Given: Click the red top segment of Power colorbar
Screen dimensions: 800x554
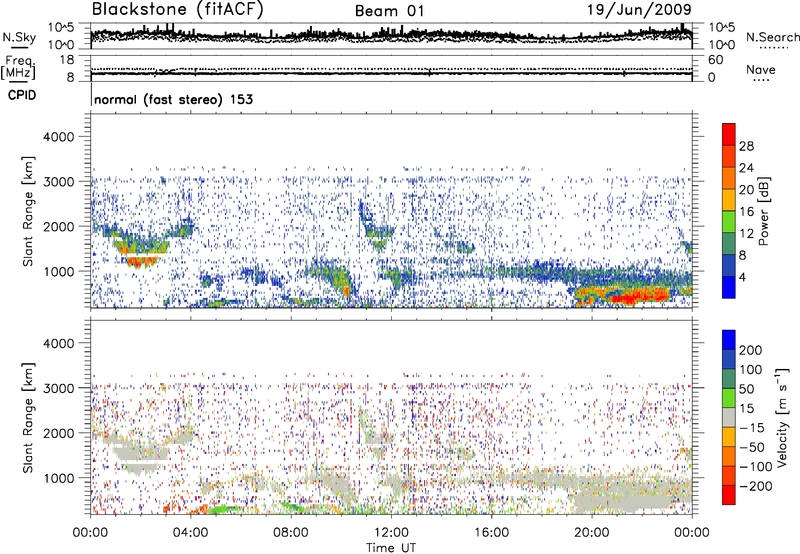Looking at the screenshot, I should click(729, 134).
